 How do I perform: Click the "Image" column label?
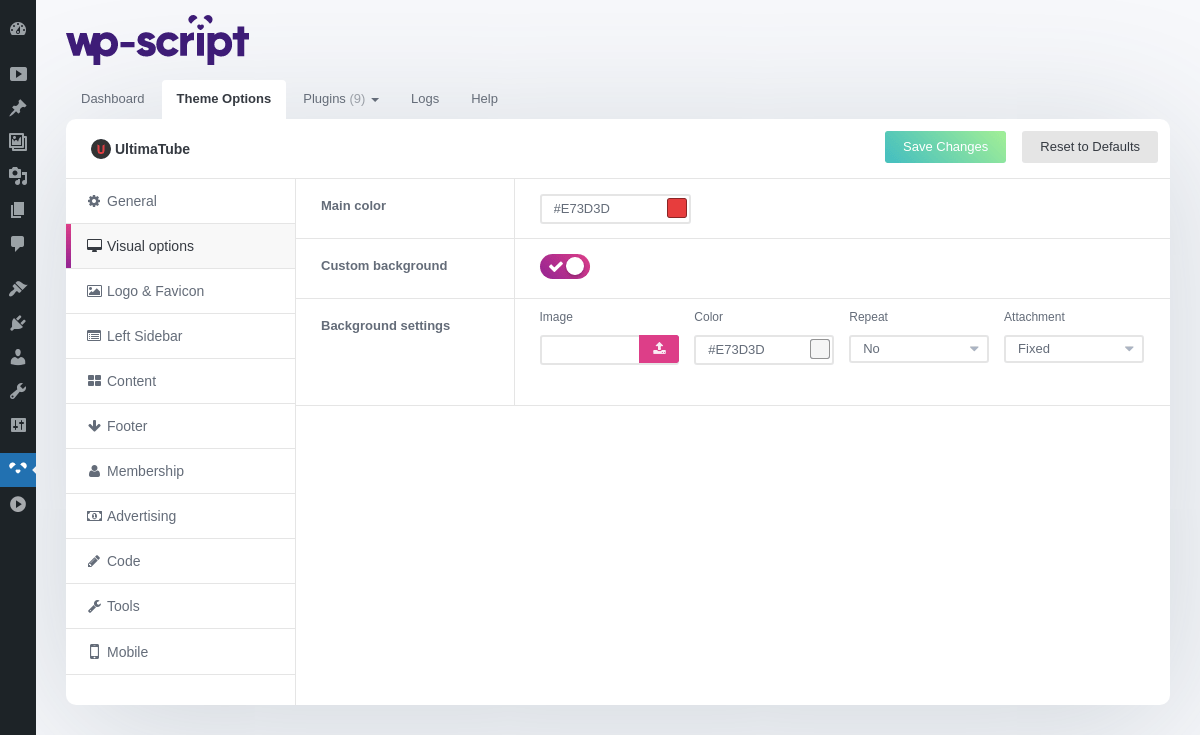coord(556,317)
